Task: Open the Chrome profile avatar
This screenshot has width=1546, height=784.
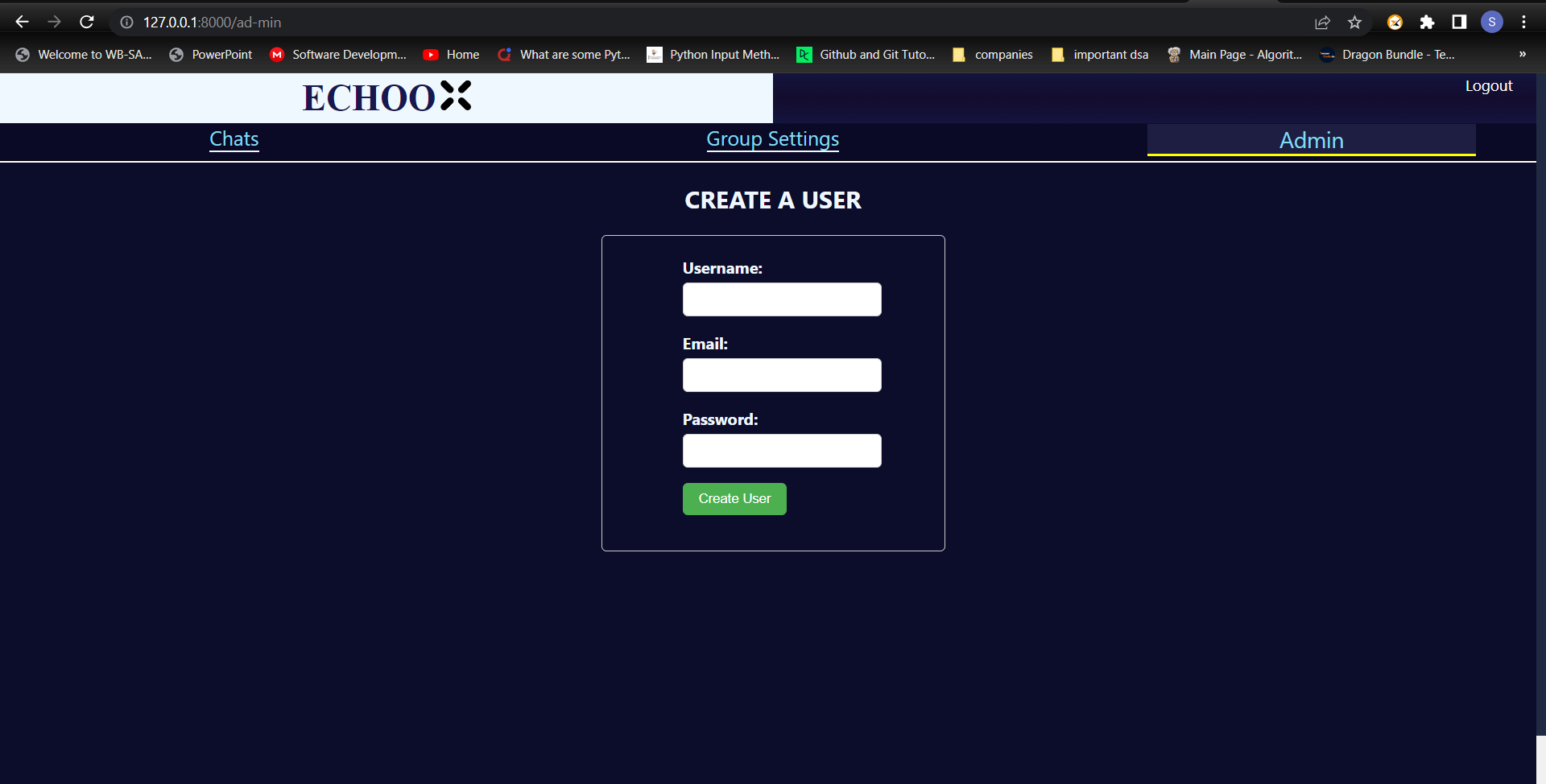Action: 1492,22
